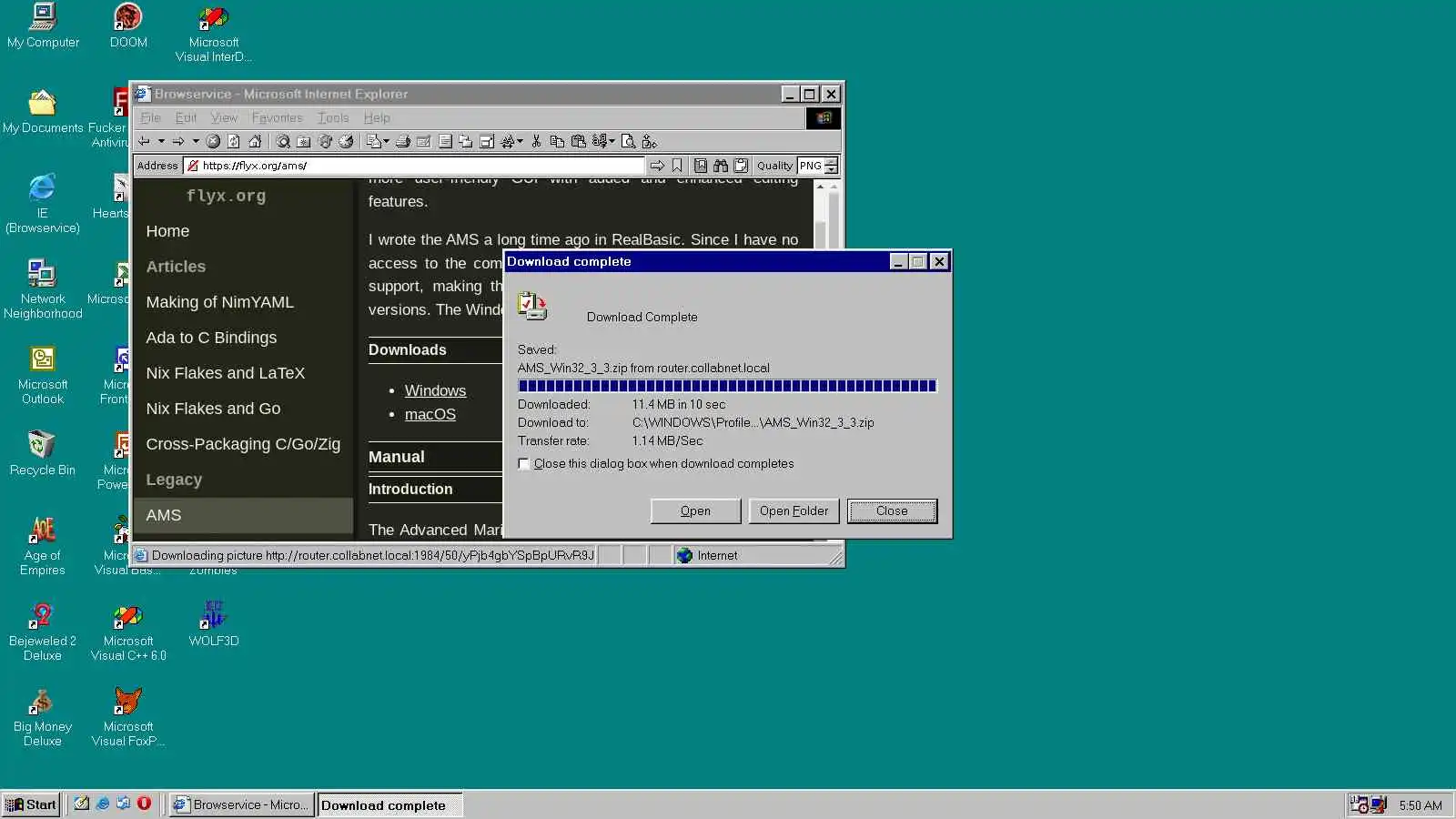Select the Network Neighborhood desktop icon
The width and height of the screenshot is (1456, 819).
click(43, 289)
